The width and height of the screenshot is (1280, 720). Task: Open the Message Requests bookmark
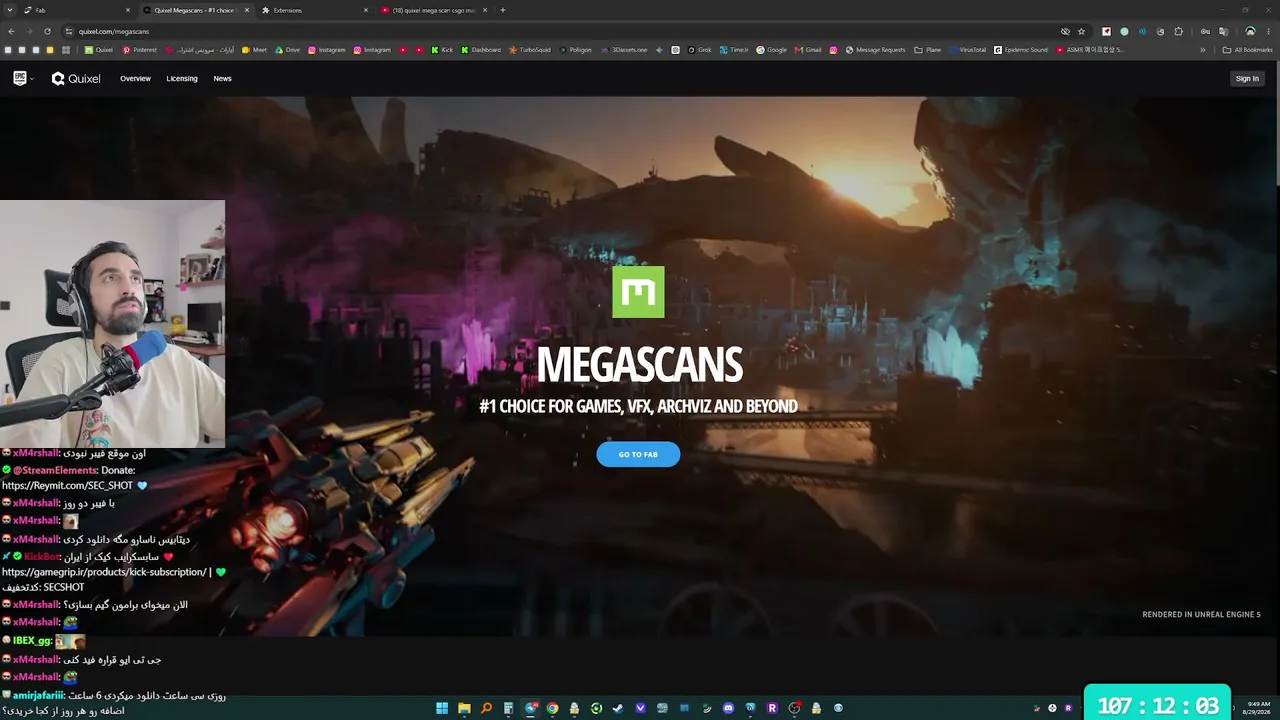pyautogui.click(x=875, y=50)
